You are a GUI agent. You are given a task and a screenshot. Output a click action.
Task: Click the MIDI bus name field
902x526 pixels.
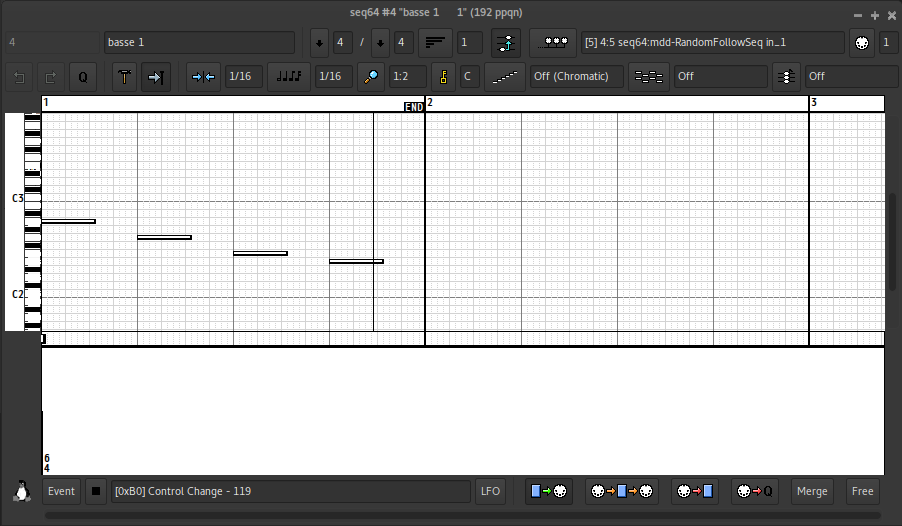tap(713, 43)
